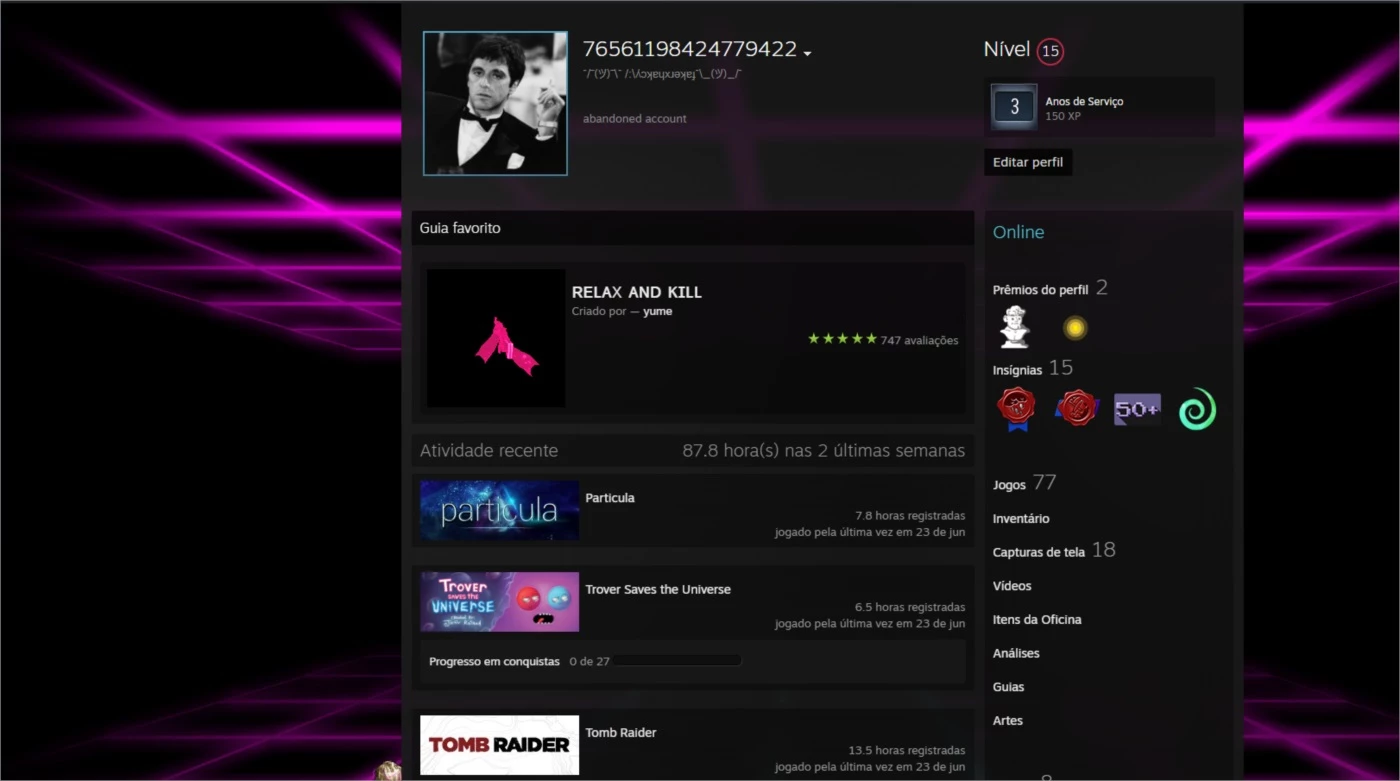1400x781 pixels.
Task: Open the Análises reviews link
Action: click(1016, 653)
